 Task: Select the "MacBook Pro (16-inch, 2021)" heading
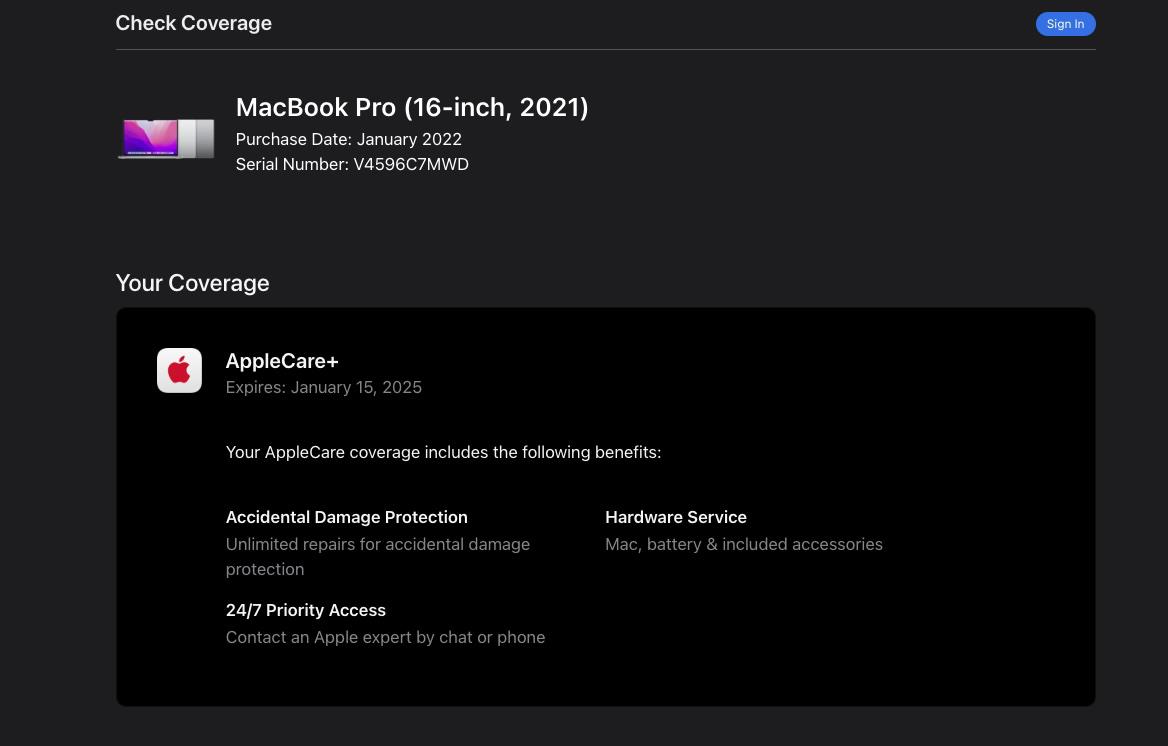(x=412, y=107)
